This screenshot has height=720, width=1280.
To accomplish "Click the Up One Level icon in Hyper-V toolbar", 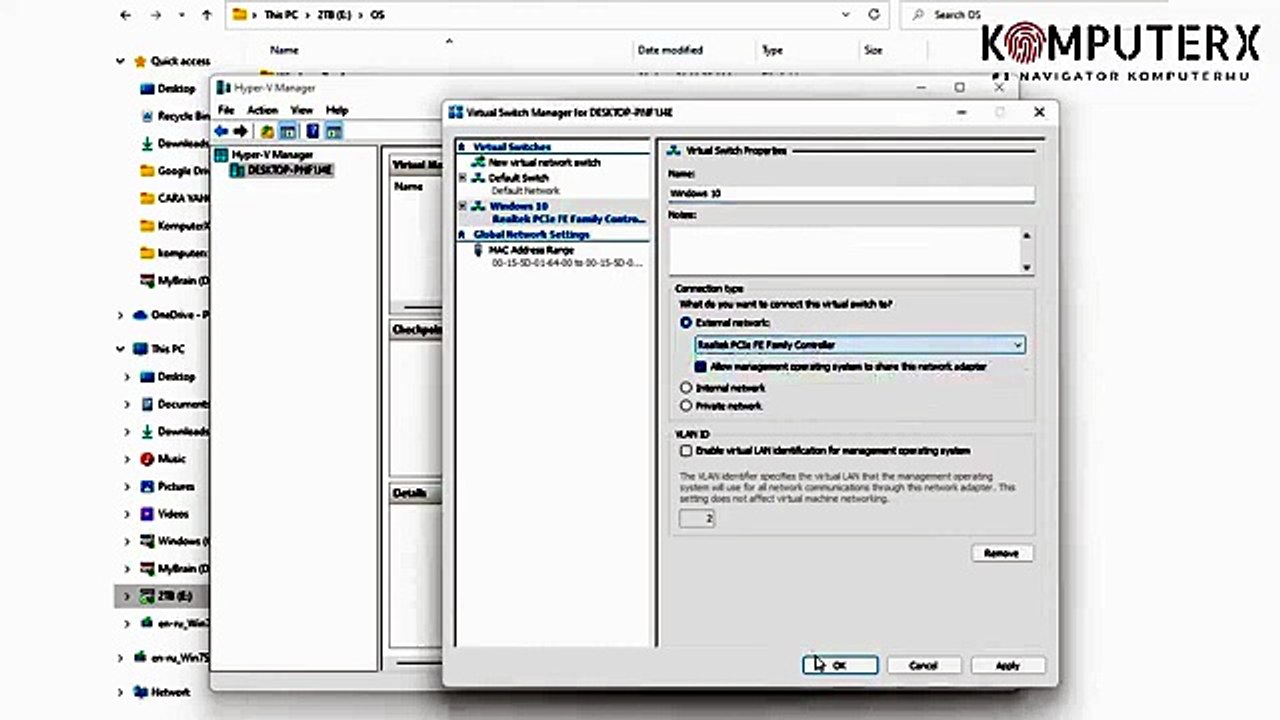I will (267, 131).
